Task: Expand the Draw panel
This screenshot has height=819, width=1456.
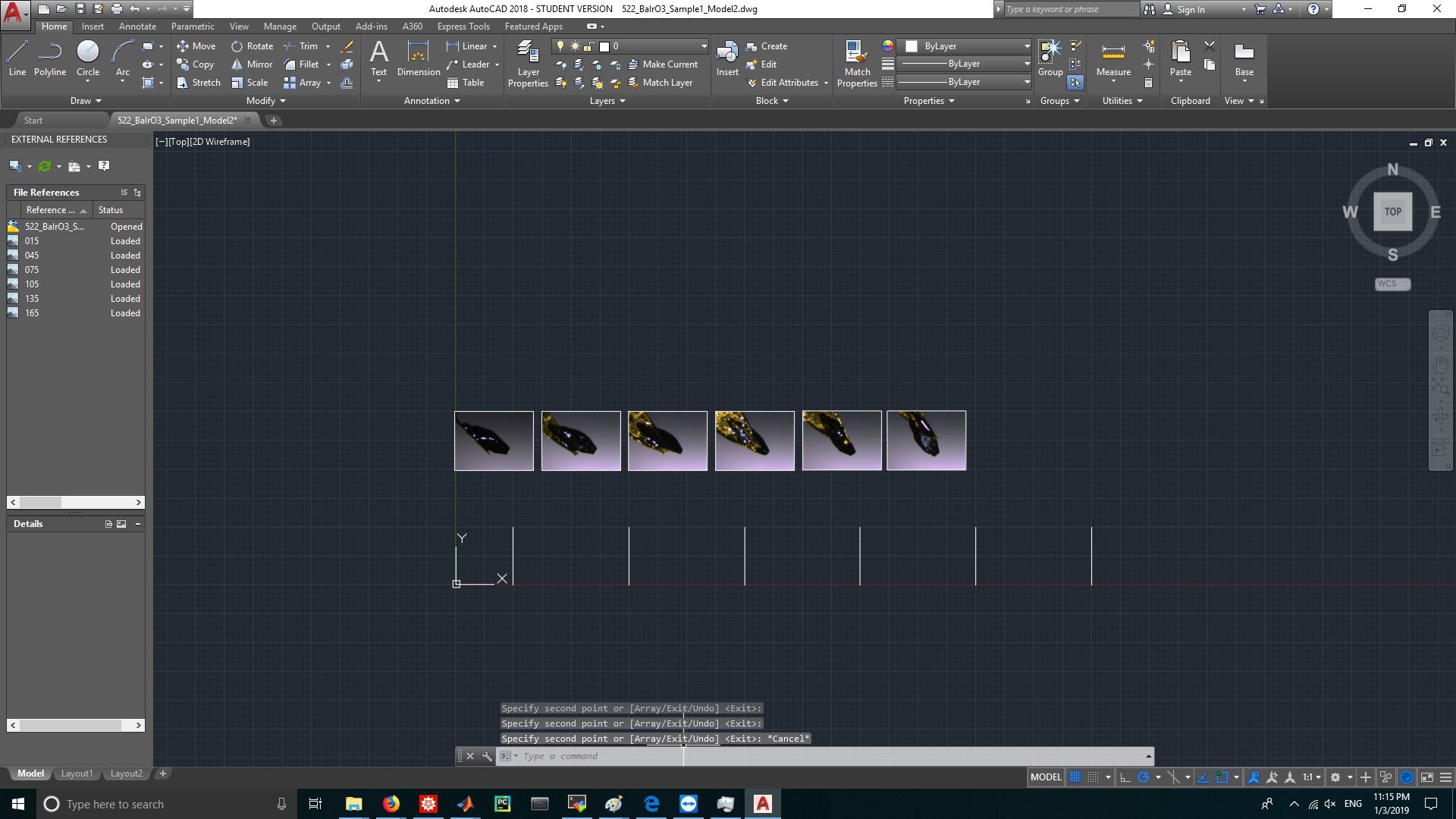Action: [86, 101]
